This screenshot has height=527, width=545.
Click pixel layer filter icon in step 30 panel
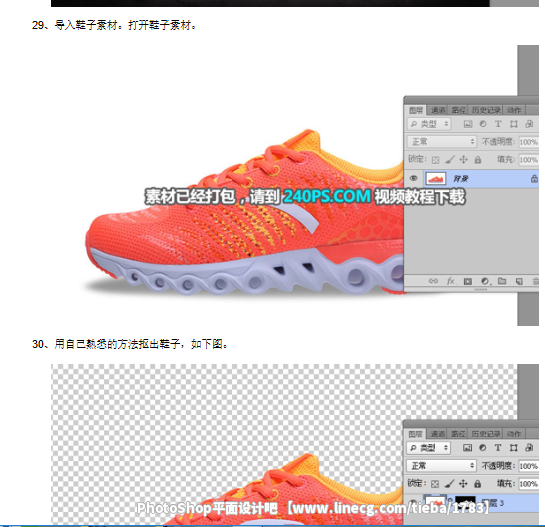(467, 448)
